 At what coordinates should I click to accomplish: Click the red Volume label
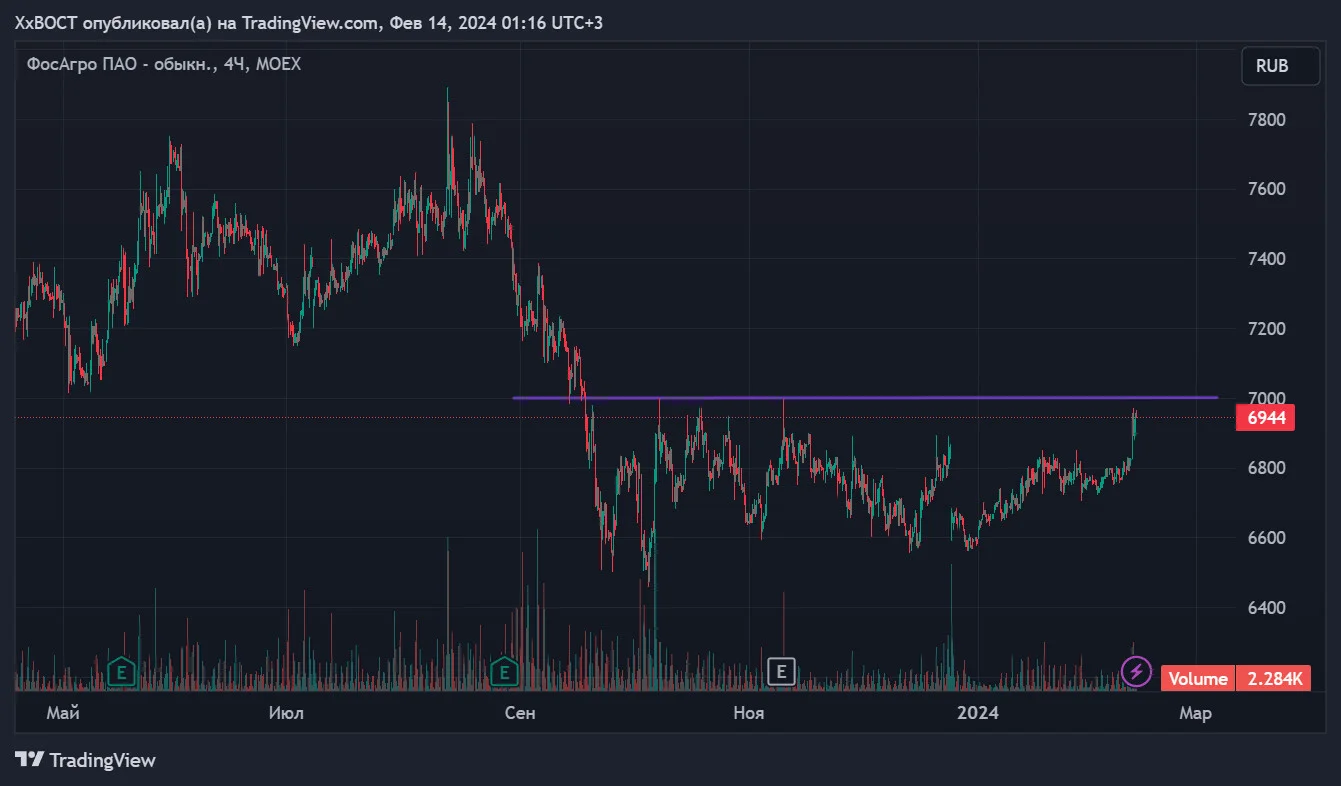pyautogui.click(x=1198, y=679)
